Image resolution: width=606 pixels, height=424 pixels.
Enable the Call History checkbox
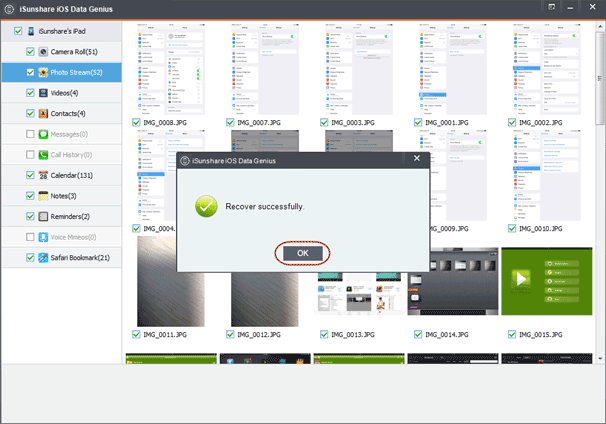pyautogui.click(x=30, y=155)
